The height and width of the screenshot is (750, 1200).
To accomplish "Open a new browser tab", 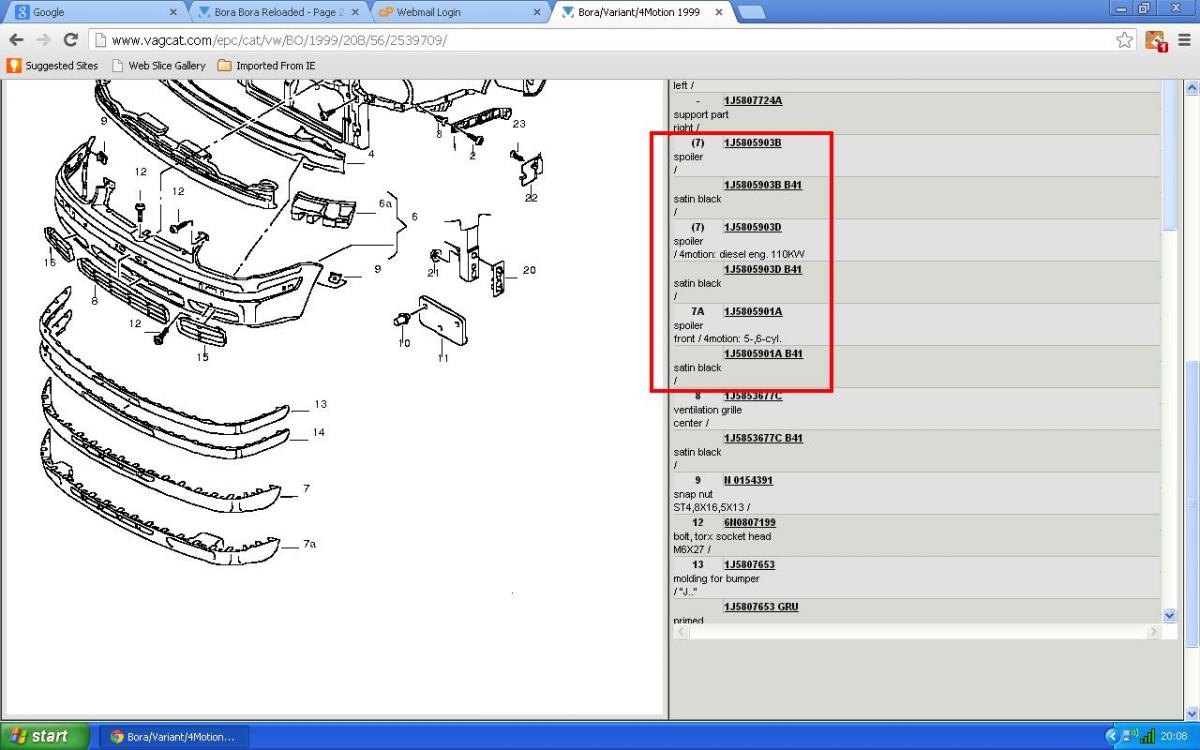I will coord(751,12).
